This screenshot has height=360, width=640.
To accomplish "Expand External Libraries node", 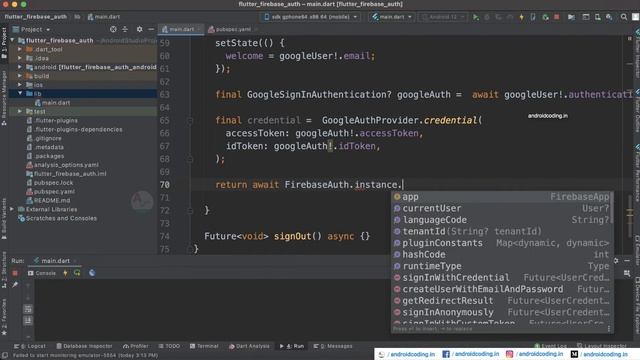I will [x=12, y=209].
